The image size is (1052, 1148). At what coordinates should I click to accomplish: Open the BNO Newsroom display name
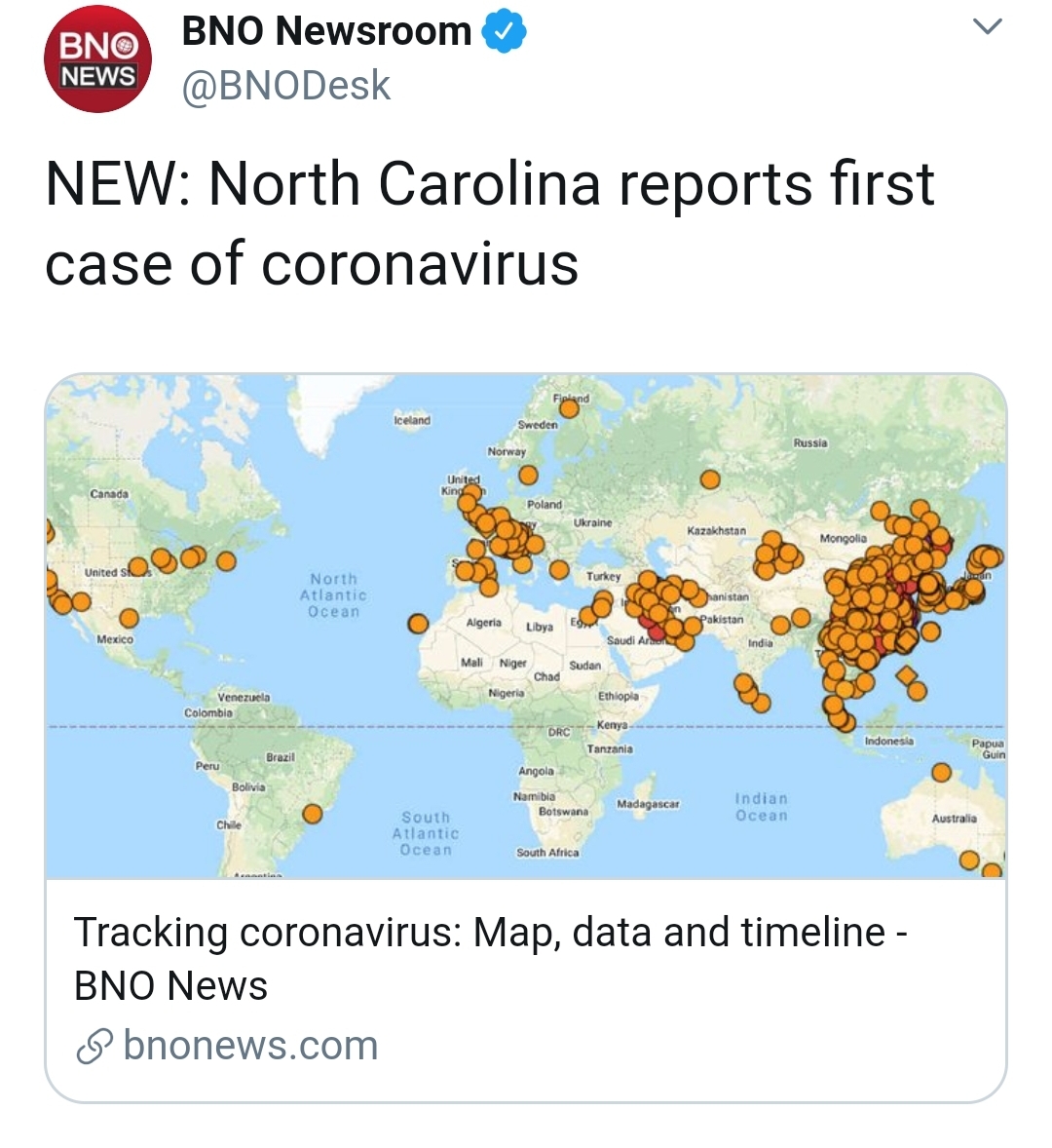(x=326, y=31)
